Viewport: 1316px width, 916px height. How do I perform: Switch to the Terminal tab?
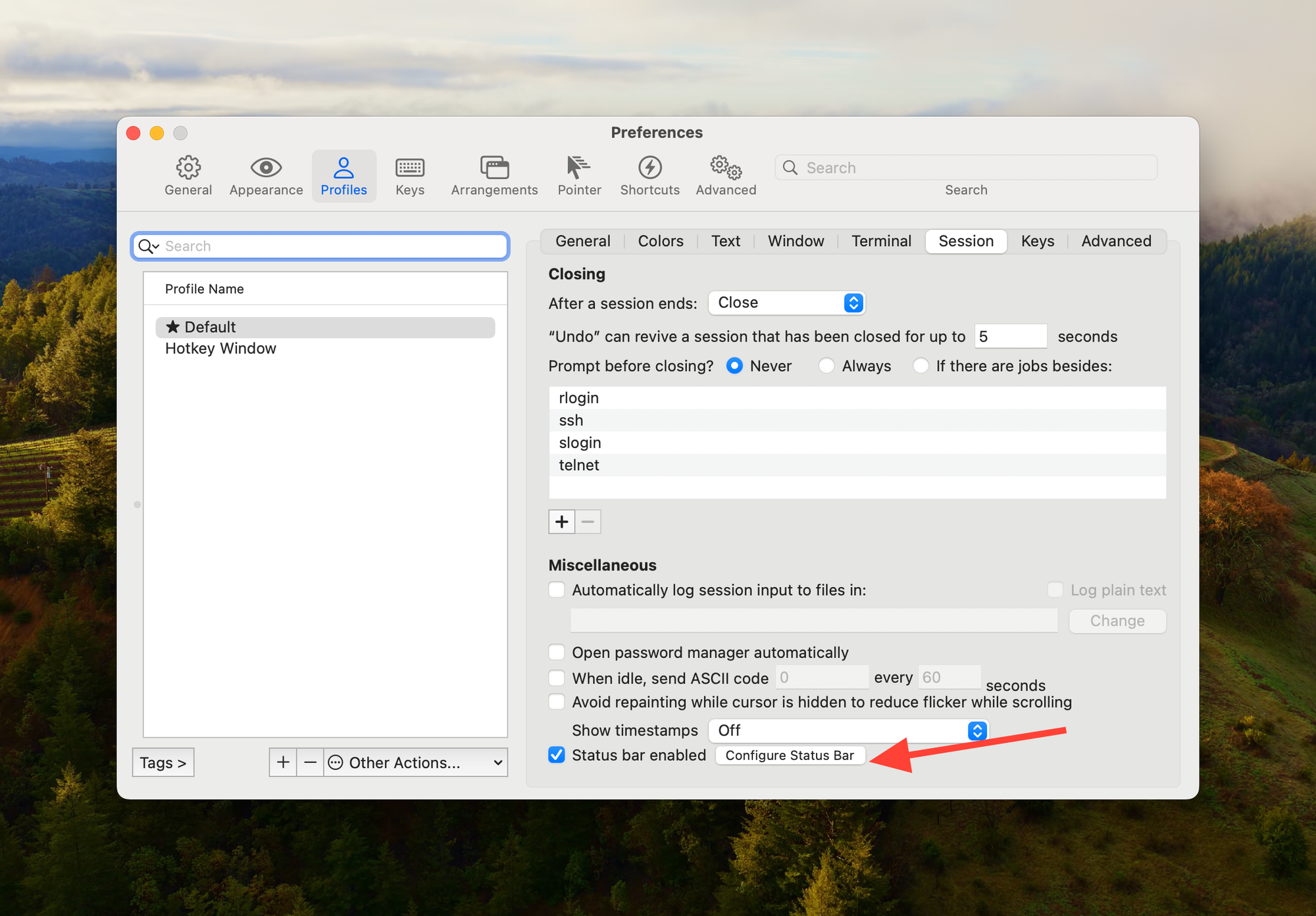[880, 240]
